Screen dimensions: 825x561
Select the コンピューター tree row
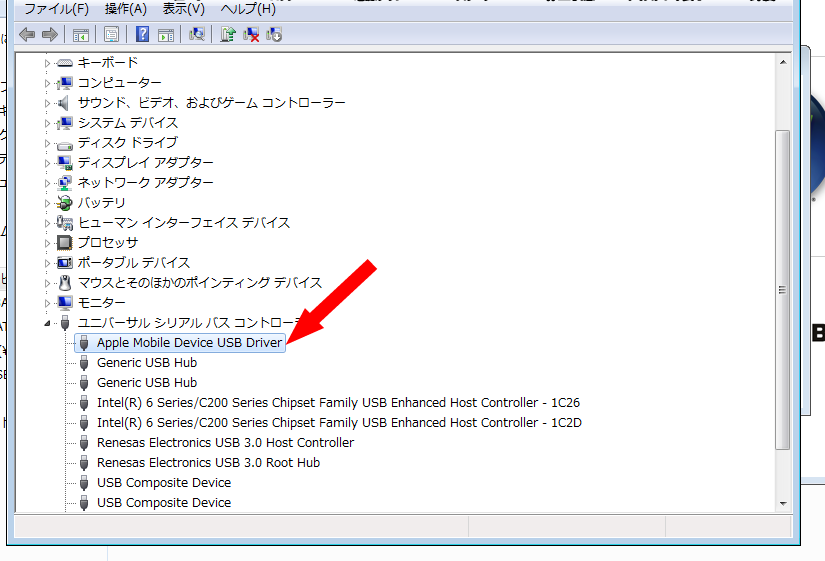point(119,83)
